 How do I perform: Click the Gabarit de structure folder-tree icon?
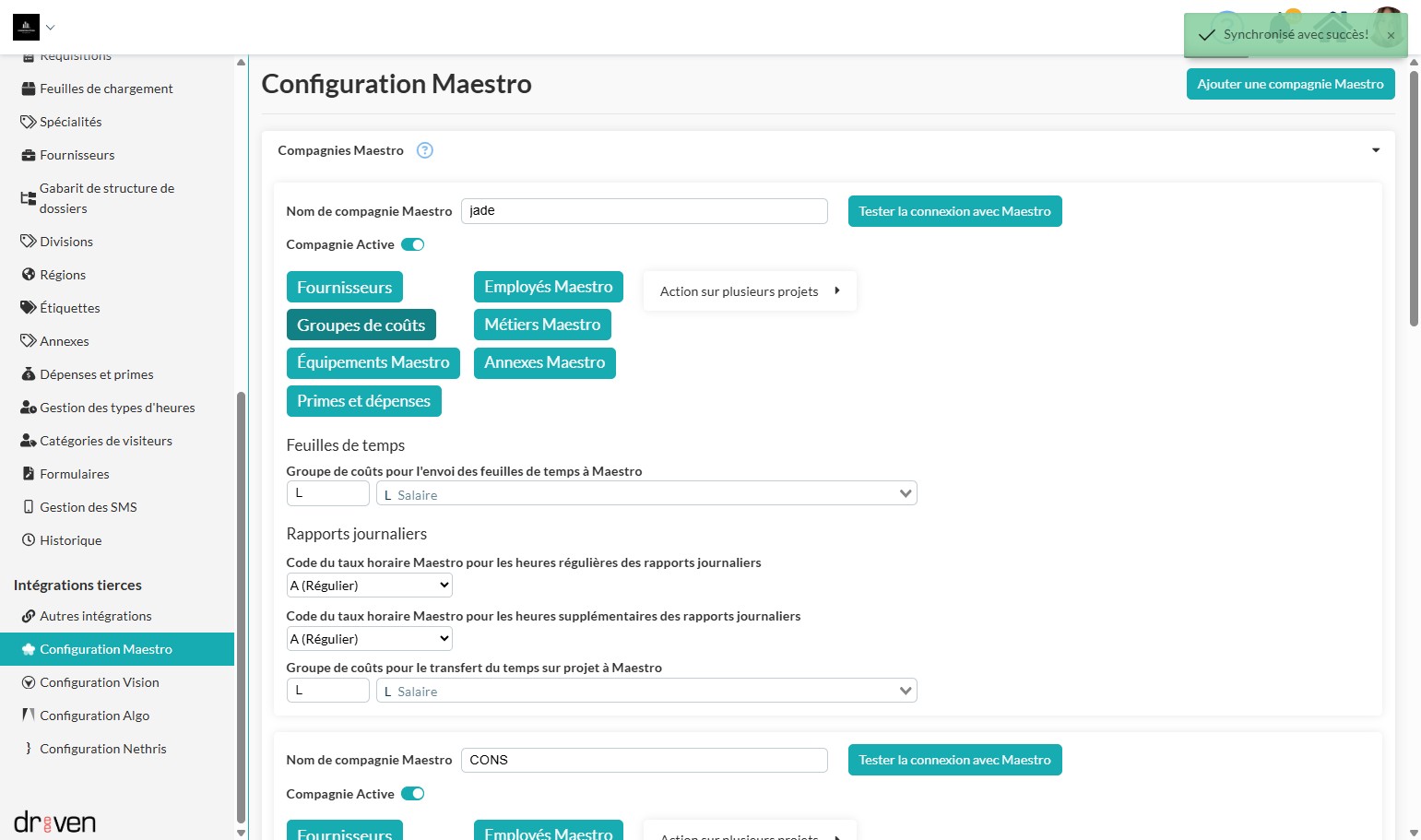point(29,198)
